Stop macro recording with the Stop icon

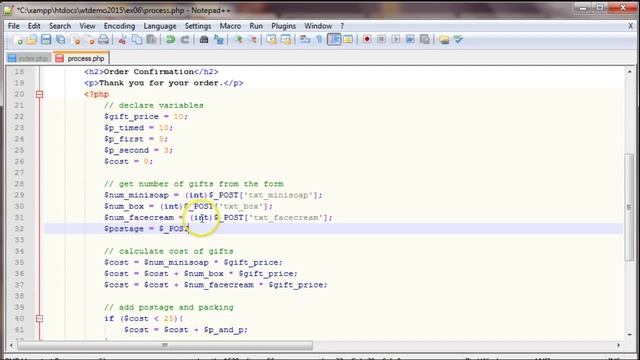[381, 40]
